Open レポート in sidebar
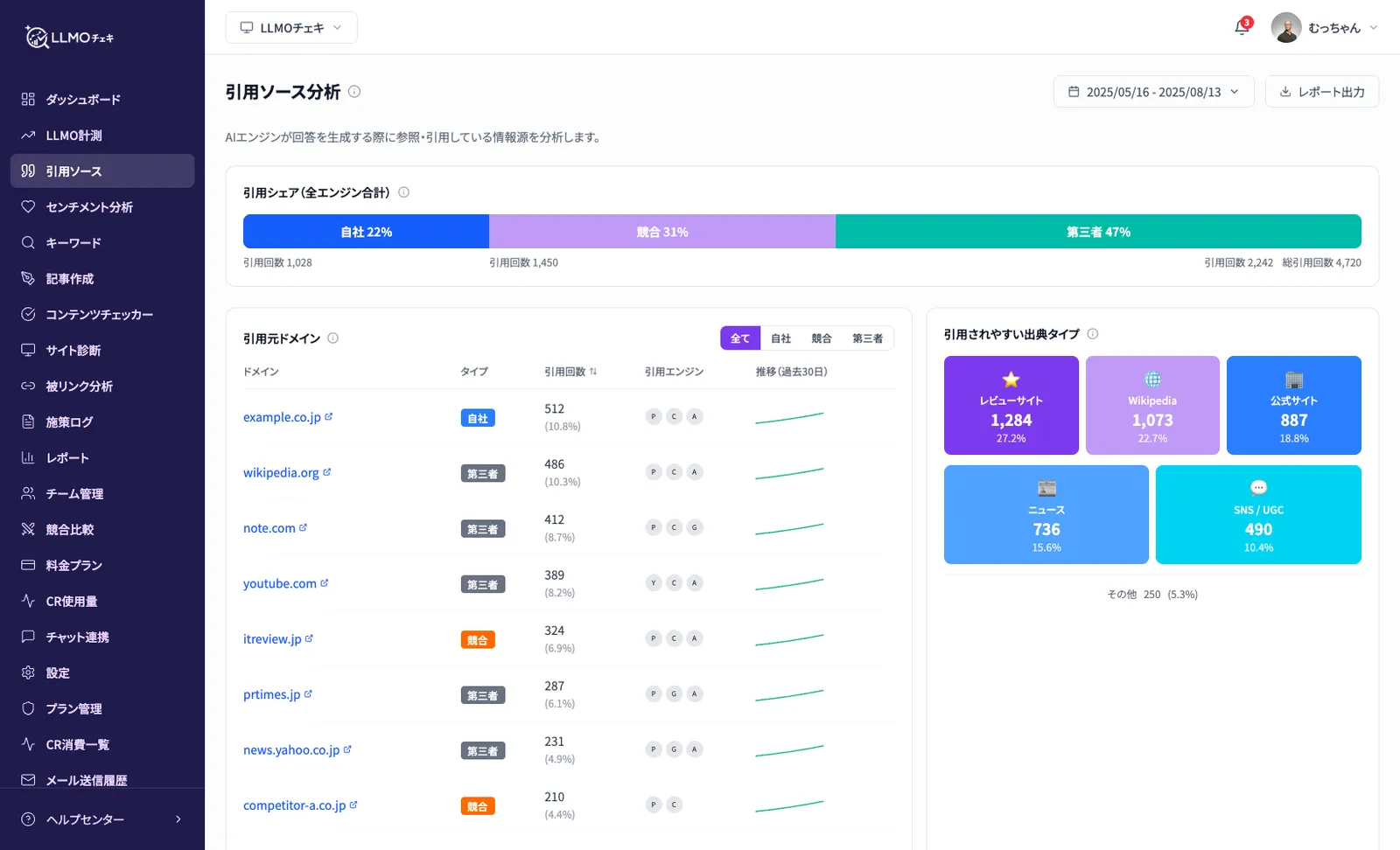The width and height of the screenshot is (1400, 850). click(x=102, y=458)
